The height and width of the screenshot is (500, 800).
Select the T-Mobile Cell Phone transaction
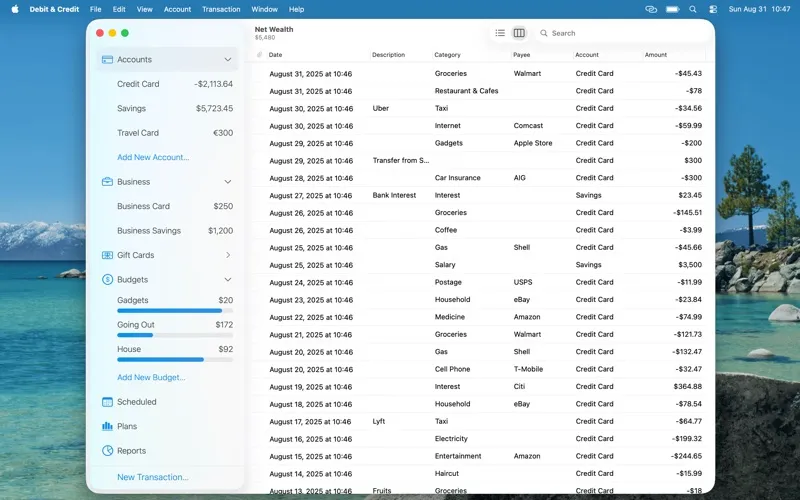tap(480, 369)
